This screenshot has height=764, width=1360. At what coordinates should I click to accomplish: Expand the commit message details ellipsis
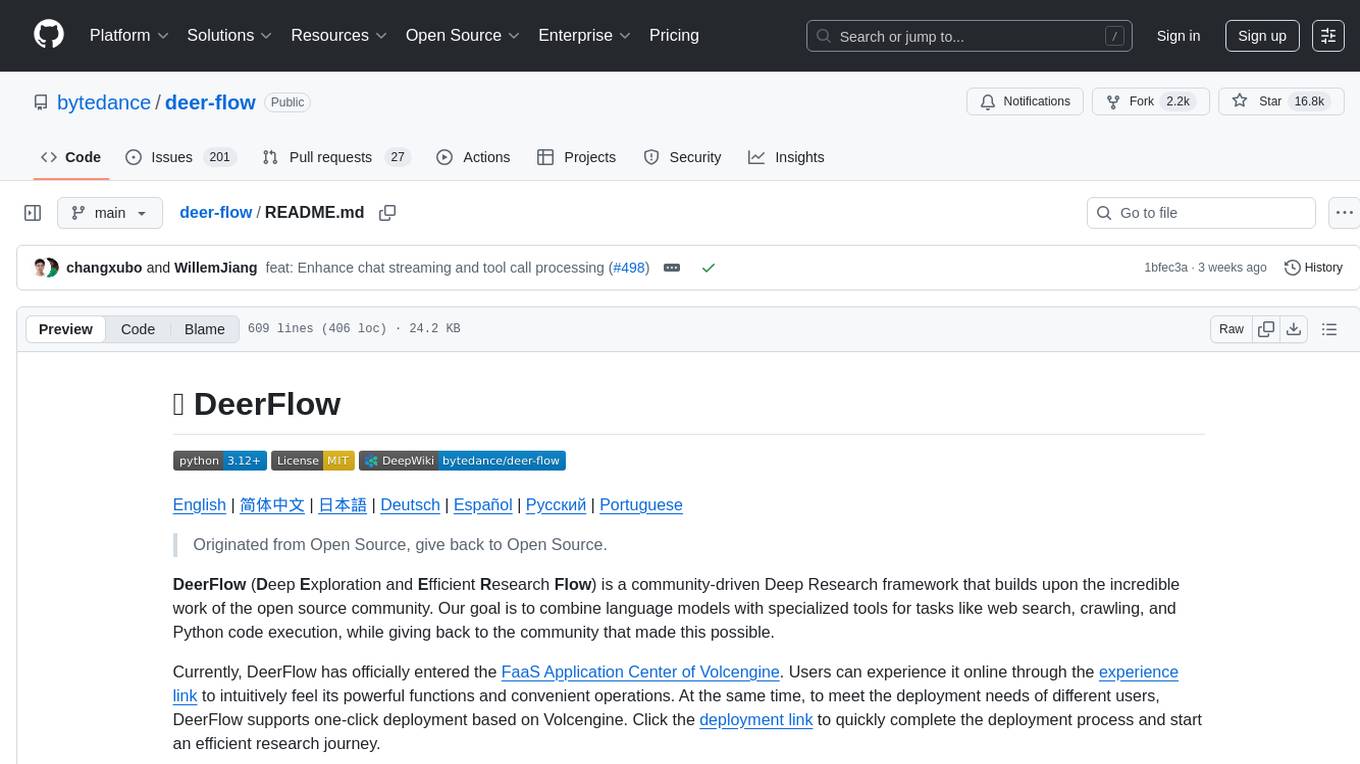tap(672, 268)
